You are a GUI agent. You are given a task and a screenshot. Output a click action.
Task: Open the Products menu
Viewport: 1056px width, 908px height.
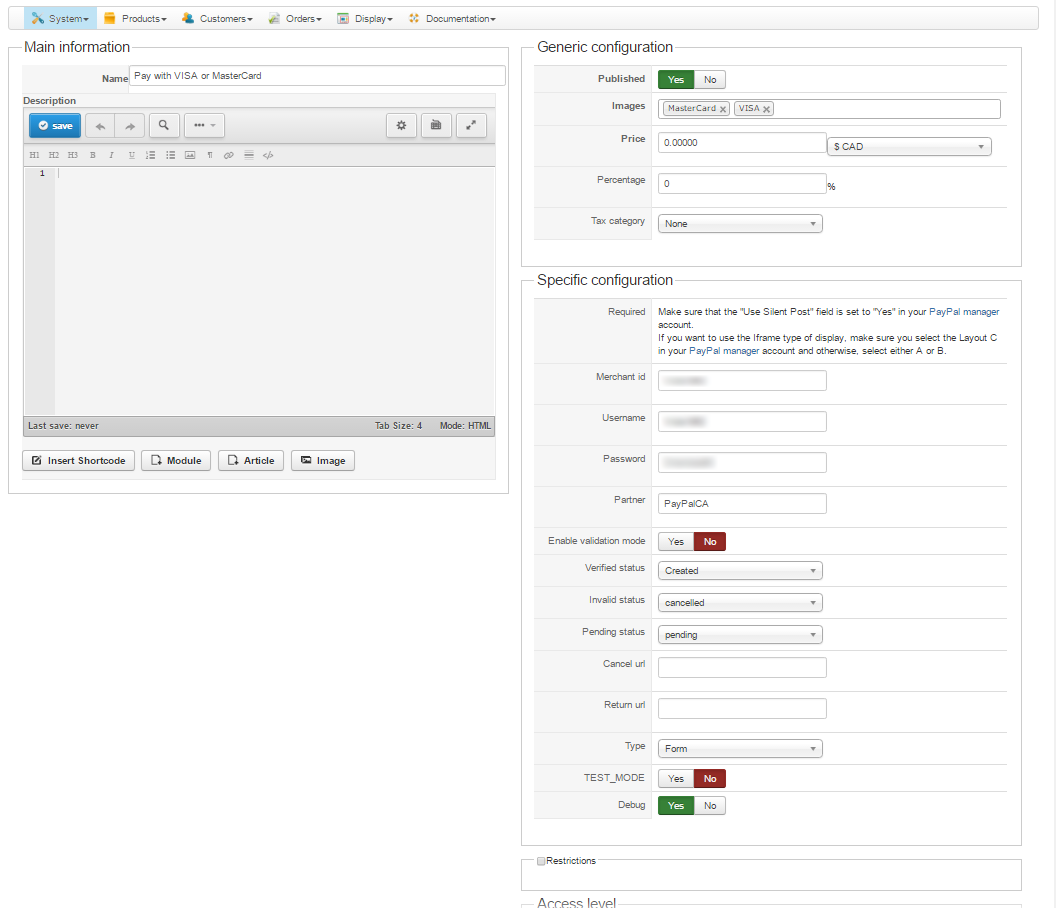(x=135, y=18)
